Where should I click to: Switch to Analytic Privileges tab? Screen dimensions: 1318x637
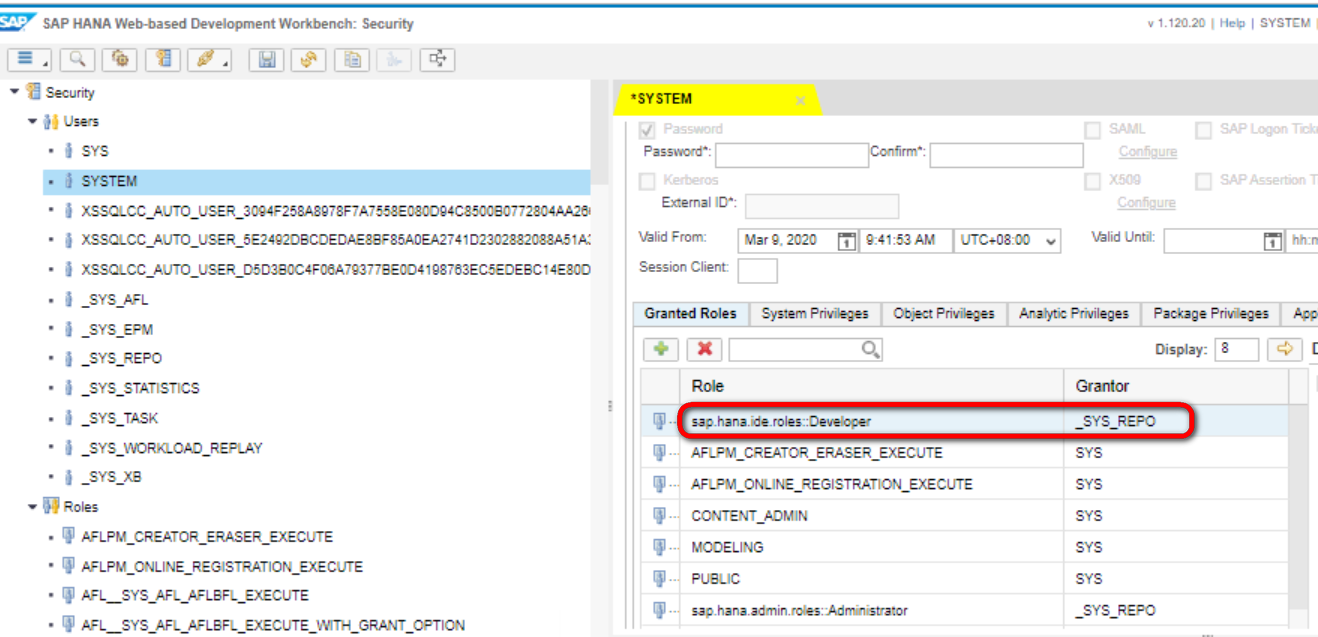click(1074, 313)
